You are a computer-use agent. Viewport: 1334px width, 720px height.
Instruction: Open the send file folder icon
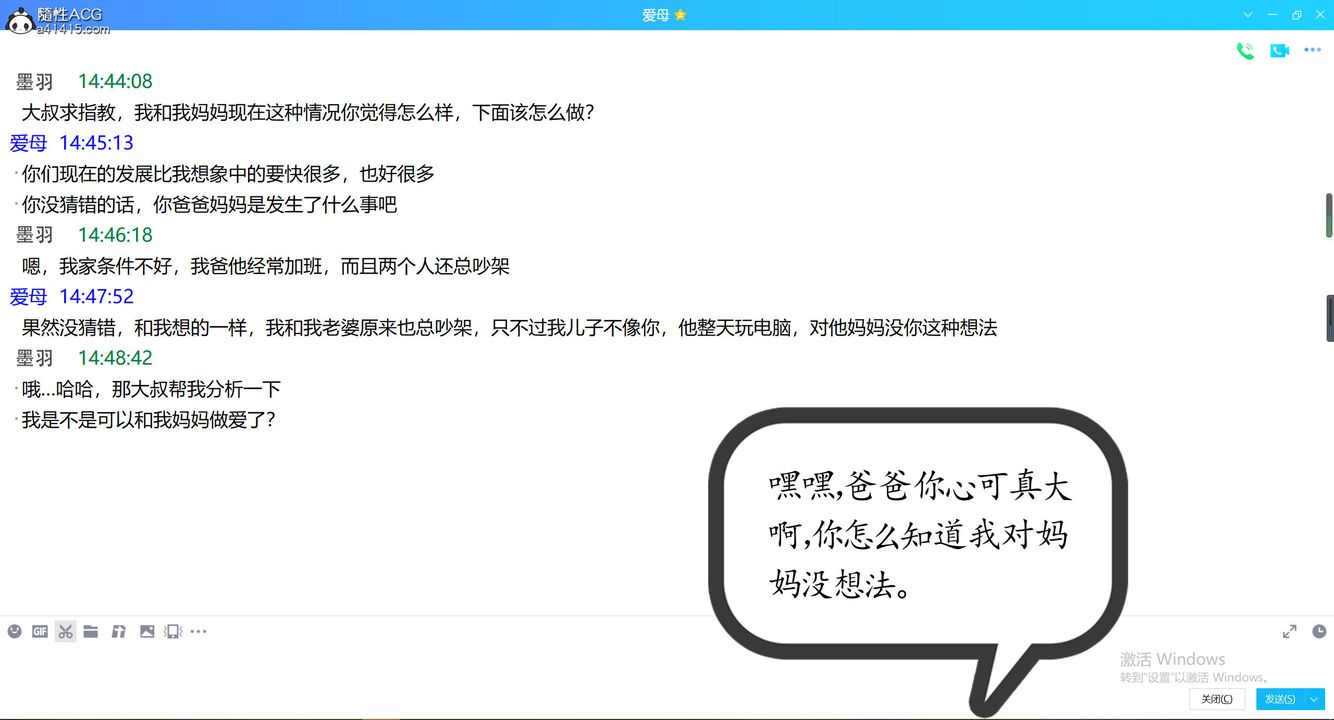pos(91,631)
